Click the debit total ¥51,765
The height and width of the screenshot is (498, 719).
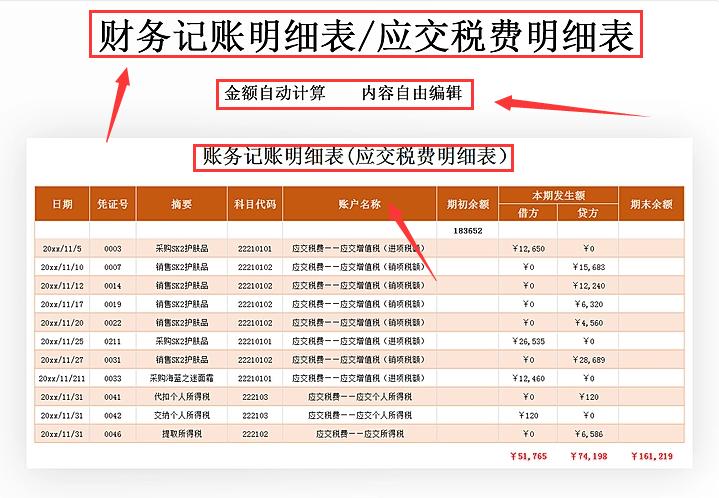528,456
